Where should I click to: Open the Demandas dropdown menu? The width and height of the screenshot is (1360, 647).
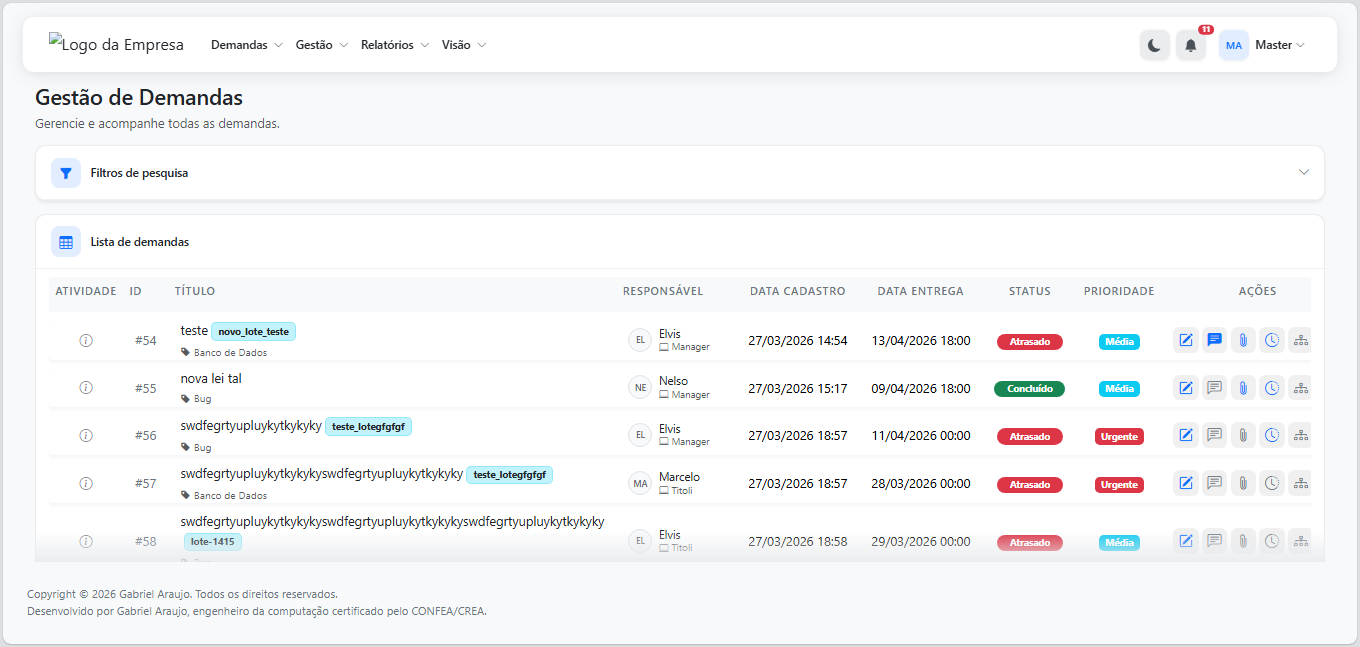247,45
